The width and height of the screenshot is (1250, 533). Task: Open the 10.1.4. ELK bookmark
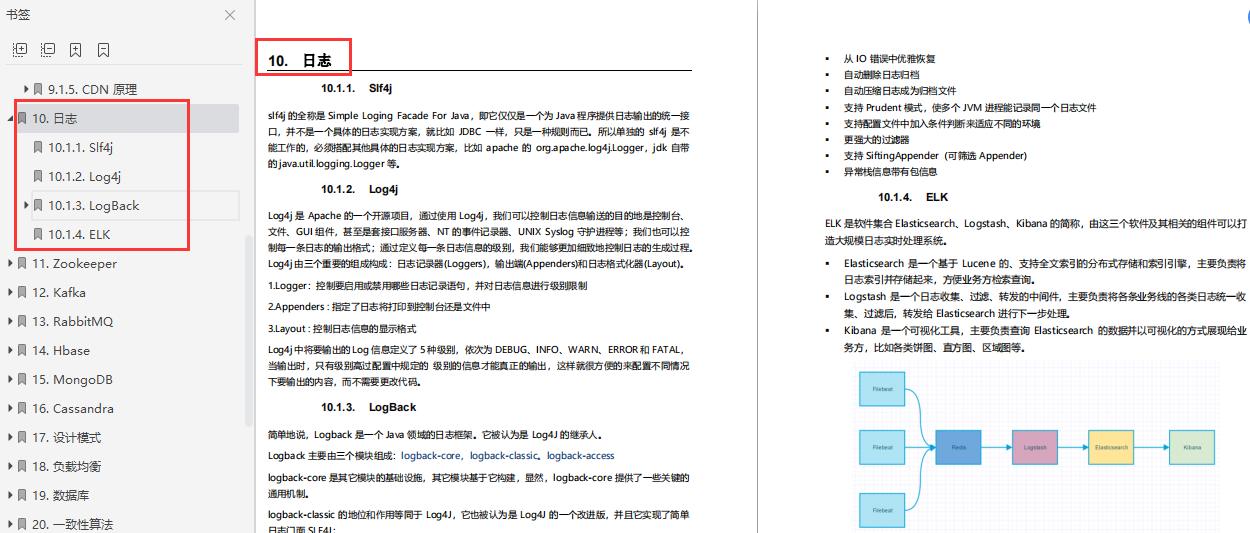[79, 234]
